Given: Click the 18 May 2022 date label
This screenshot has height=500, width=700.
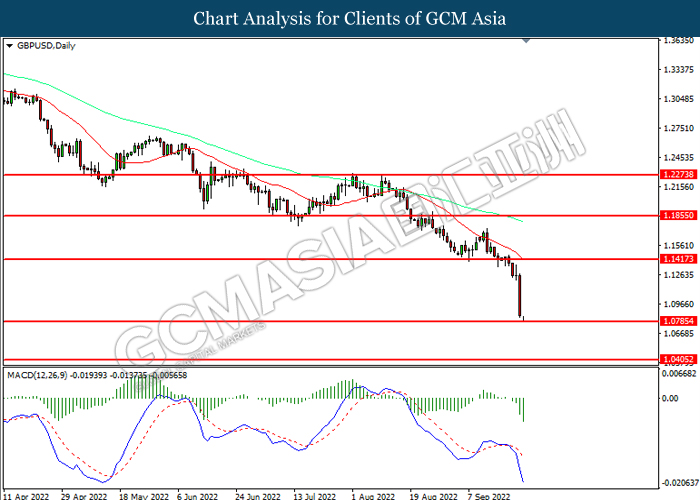Looking at the screenshot, I should click(144, 496).
